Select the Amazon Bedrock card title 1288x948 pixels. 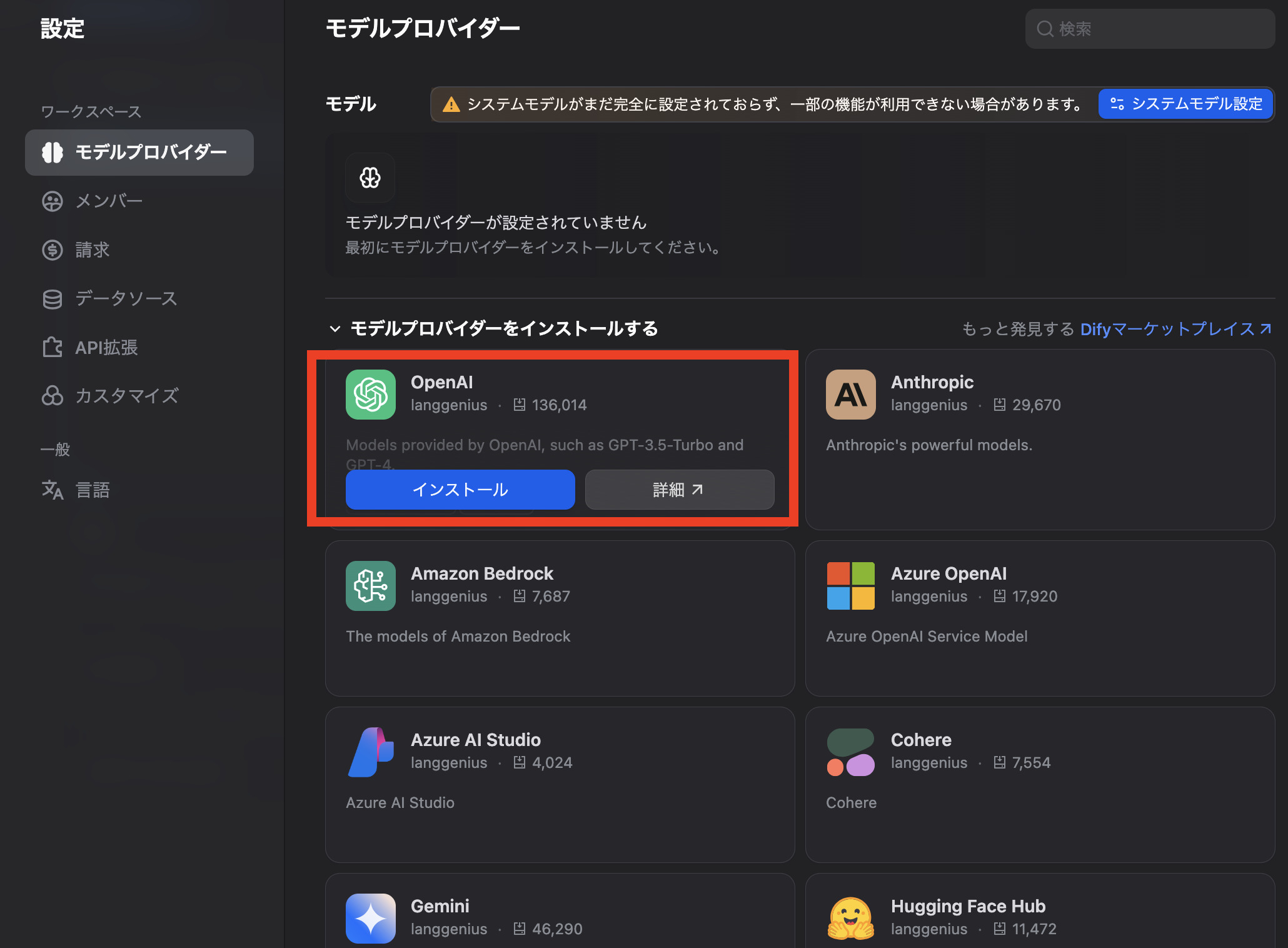tap(482, 573)
